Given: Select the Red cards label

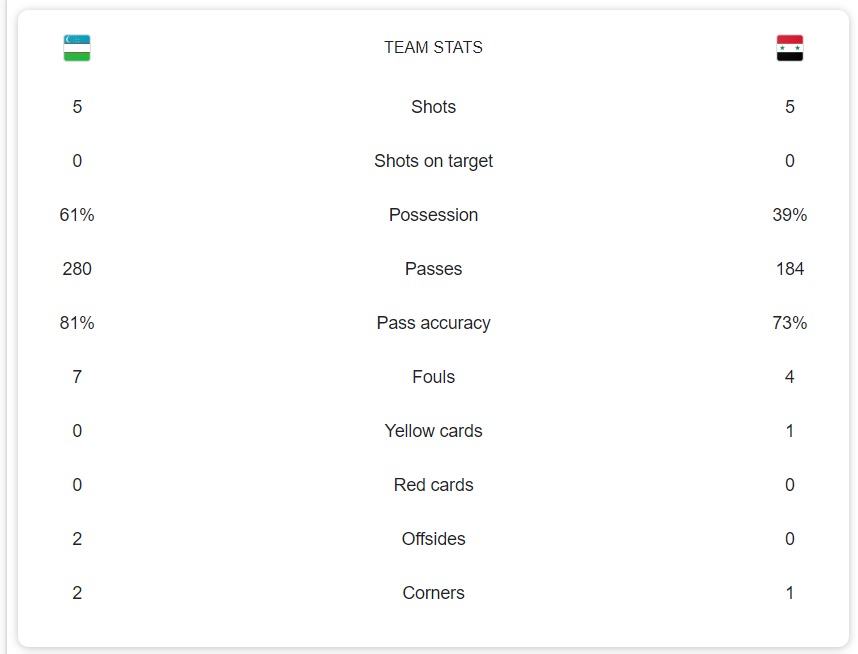Looking at the screenshot, I should [x=433, y=485].
